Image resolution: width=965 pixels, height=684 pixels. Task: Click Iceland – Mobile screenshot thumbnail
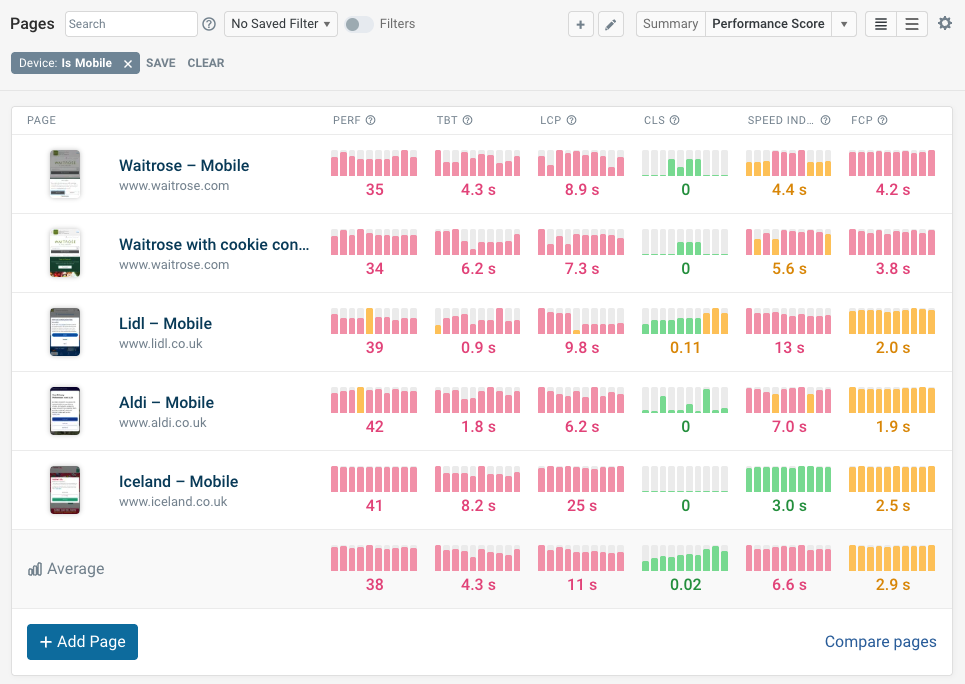pyautogui.click(x=65, y=490)
